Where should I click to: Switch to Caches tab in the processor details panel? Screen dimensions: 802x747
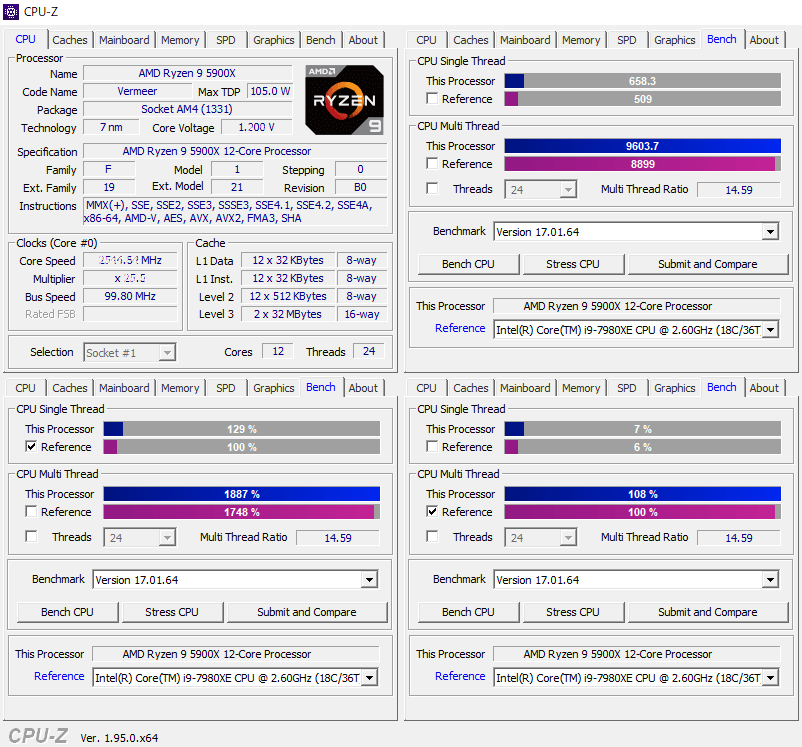click(x=70, y=40)
